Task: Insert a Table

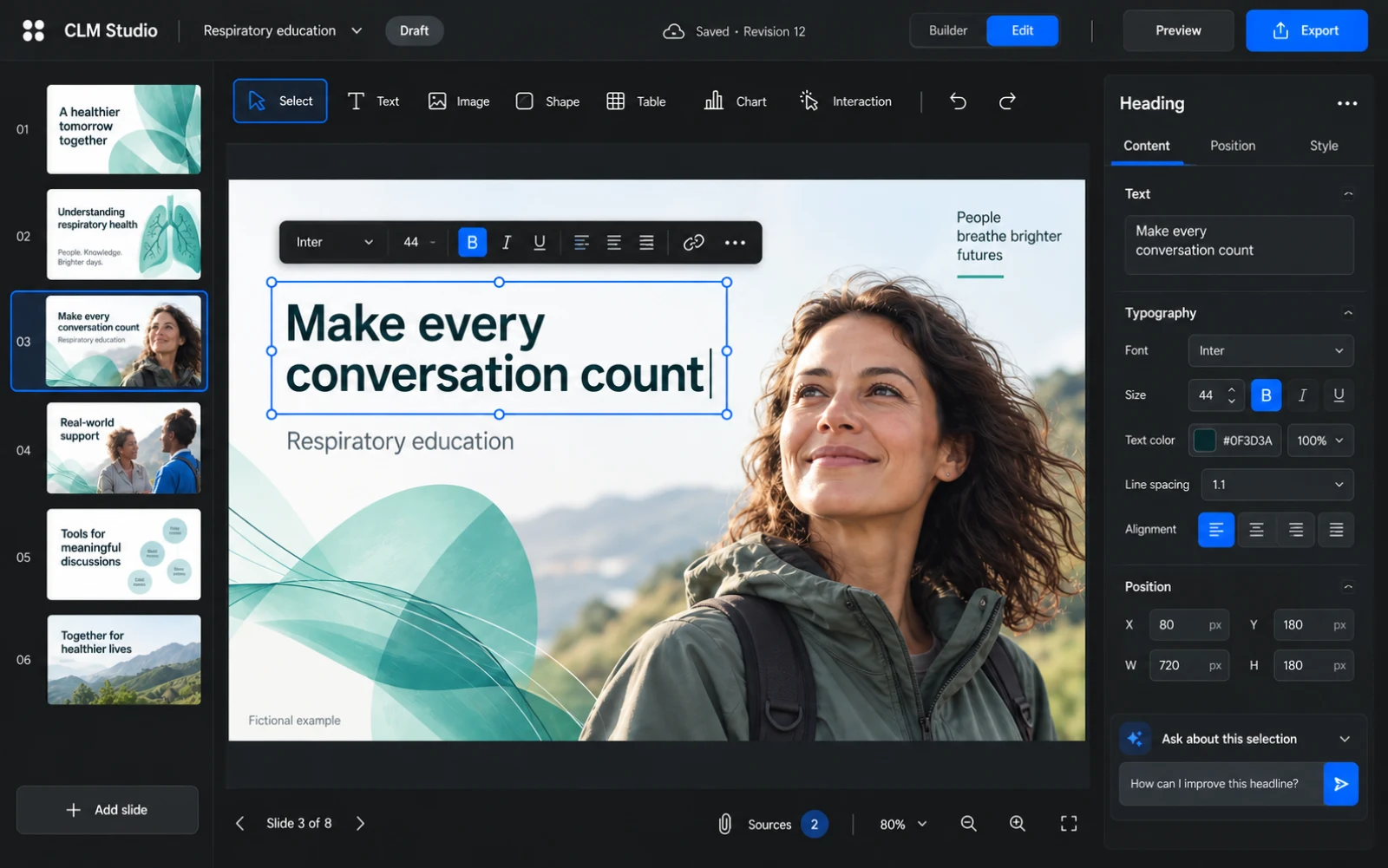Action: [x=636, y=101]
